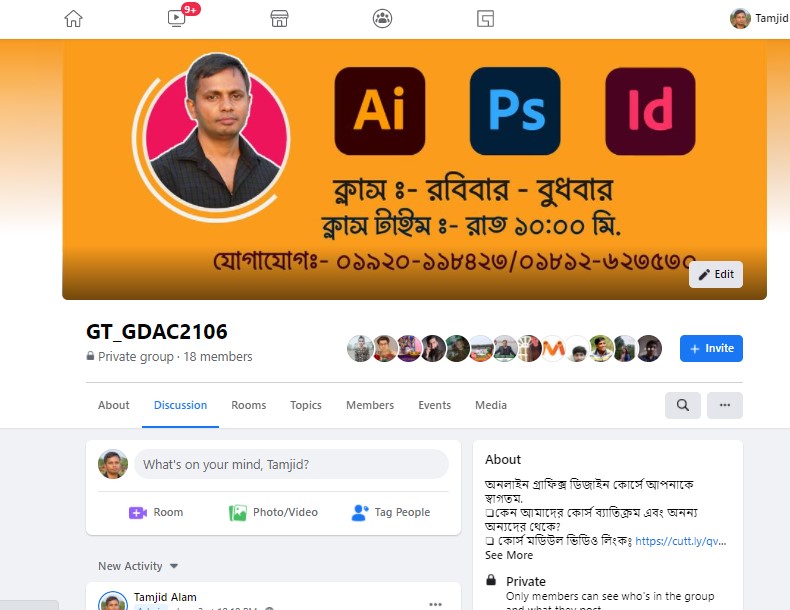Open post options three-dot menu

pos(435,603)
